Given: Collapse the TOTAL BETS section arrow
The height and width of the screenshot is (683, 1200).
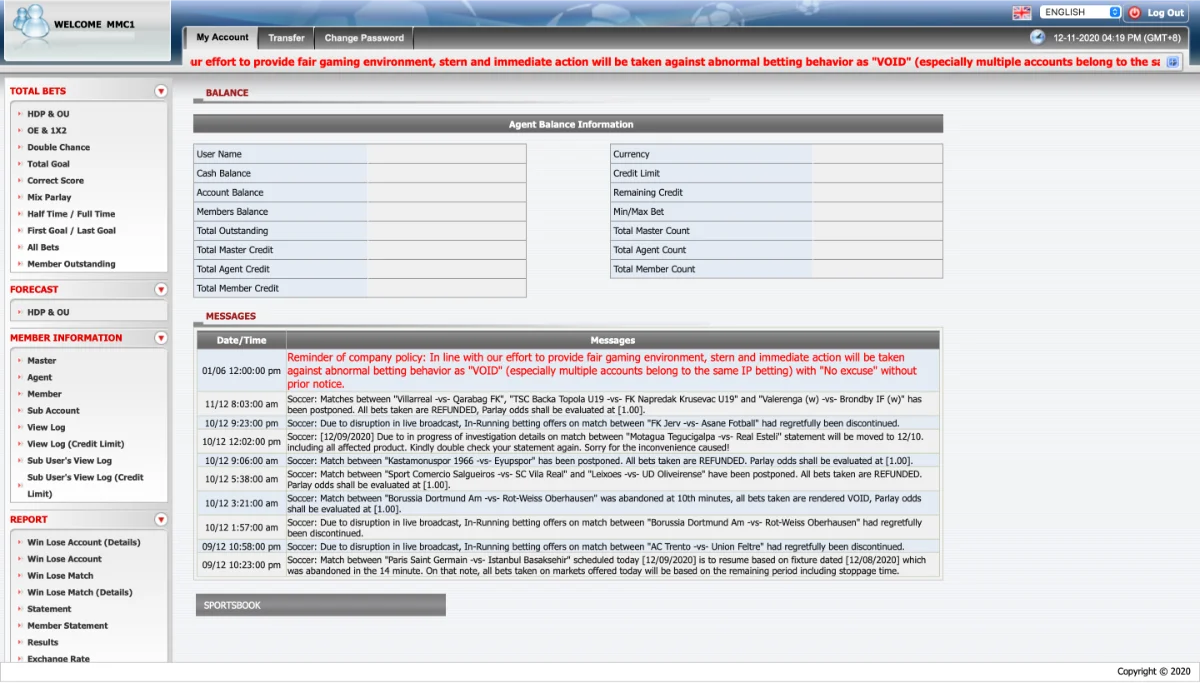Looking at the screenshot, I should [160, 91].
